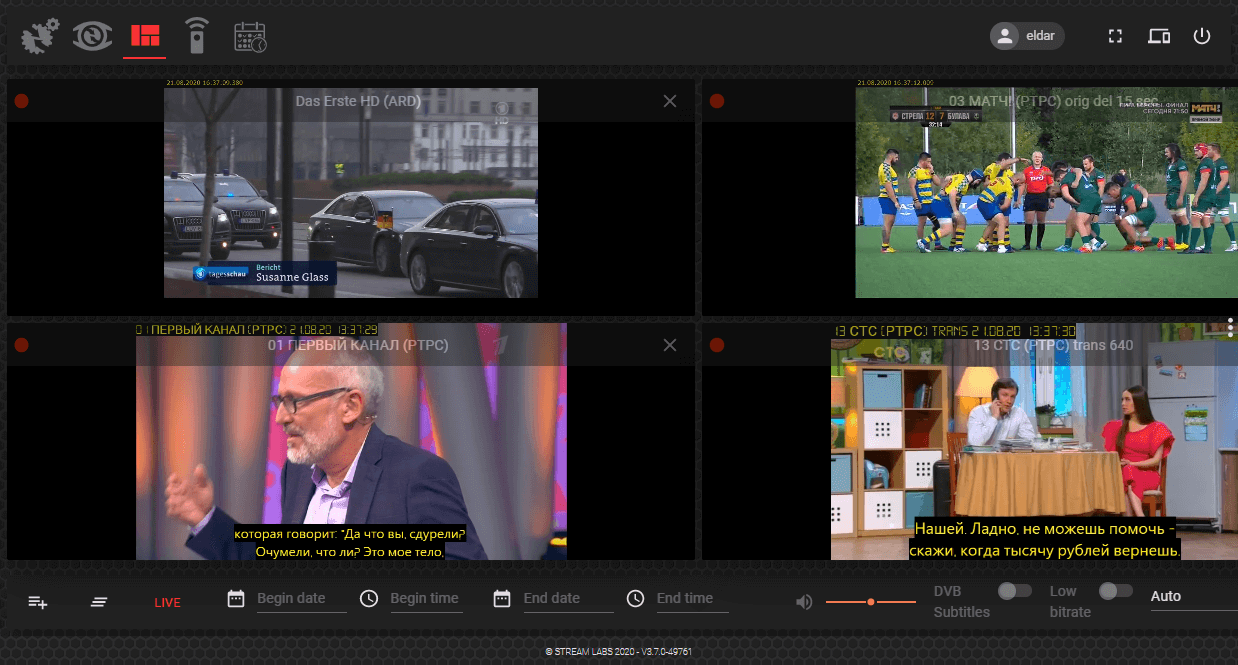Image resolution: width=1238 pixels, height=665 pixels.
Task: Close the Das Erste HD (ARD) player
Action: [x=670, y=101]
